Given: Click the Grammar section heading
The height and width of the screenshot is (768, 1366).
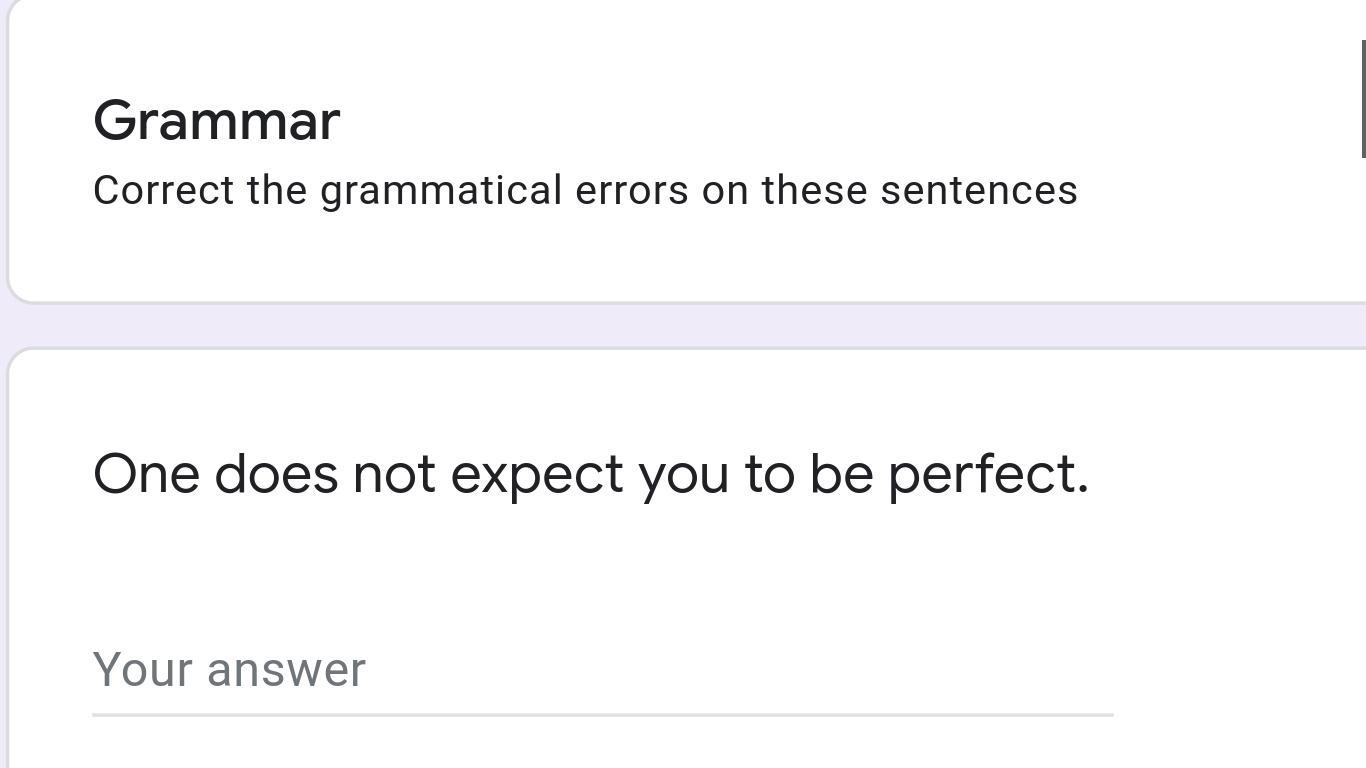Looking at the screenshot, I should point(217,121).
